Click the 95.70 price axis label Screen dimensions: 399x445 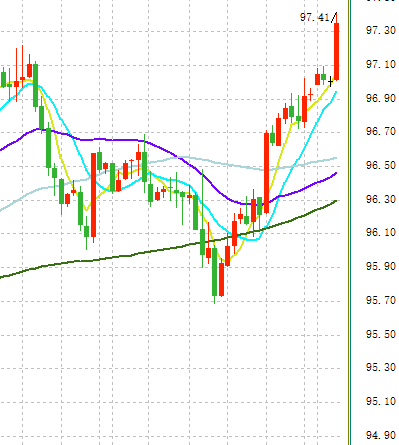click(x=381, y=300)
